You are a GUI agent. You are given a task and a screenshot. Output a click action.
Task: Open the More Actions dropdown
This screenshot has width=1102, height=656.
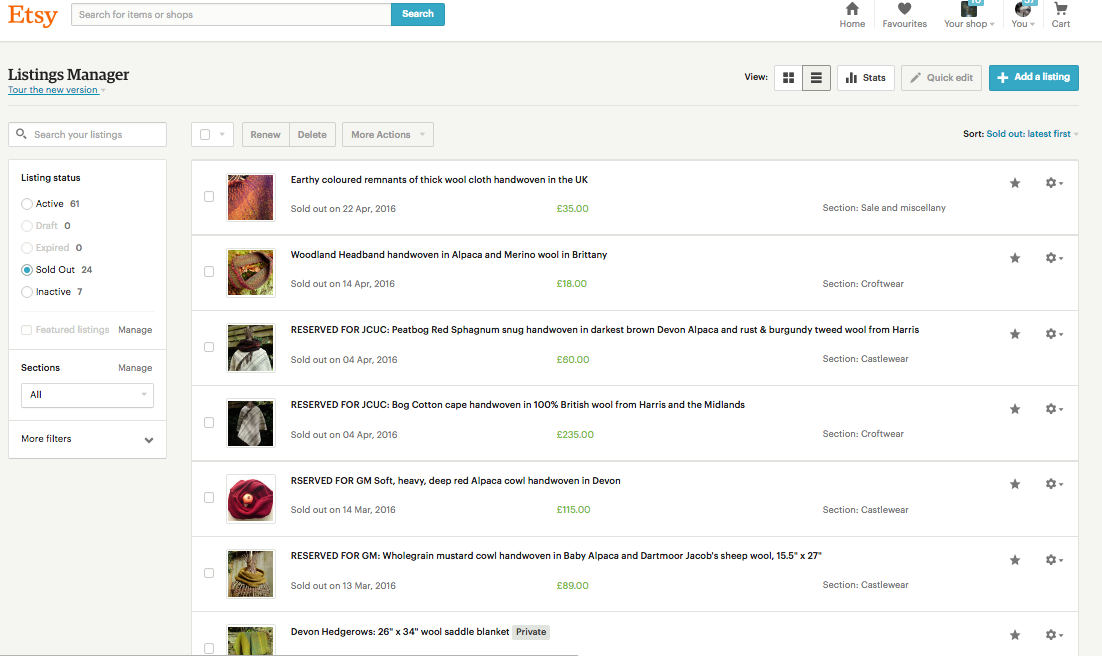click(x=387, y=135)
